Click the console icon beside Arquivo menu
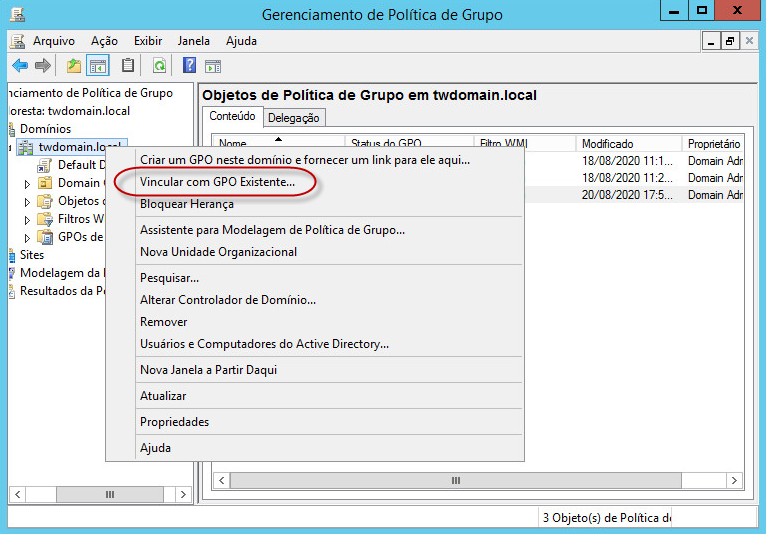Image resolution: width=766 pixels, height=534 pixels. 18,41
